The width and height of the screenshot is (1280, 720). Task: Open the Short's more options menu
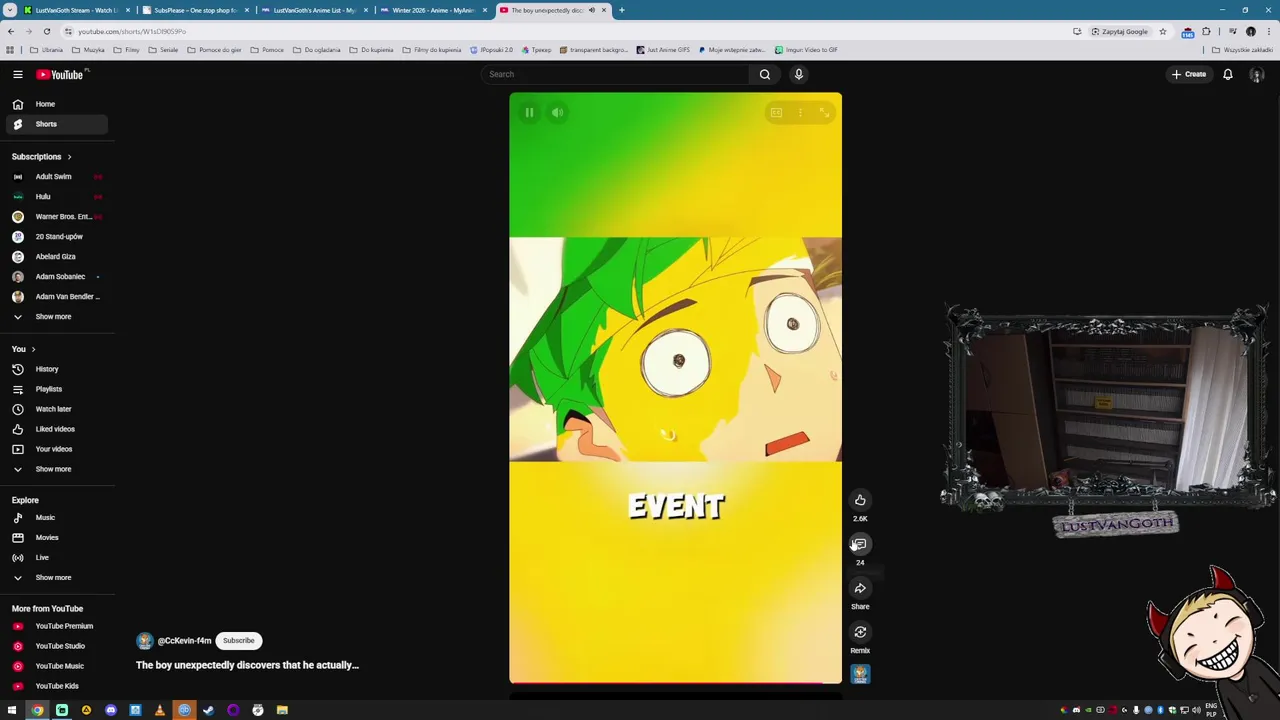tap(800, 113)
